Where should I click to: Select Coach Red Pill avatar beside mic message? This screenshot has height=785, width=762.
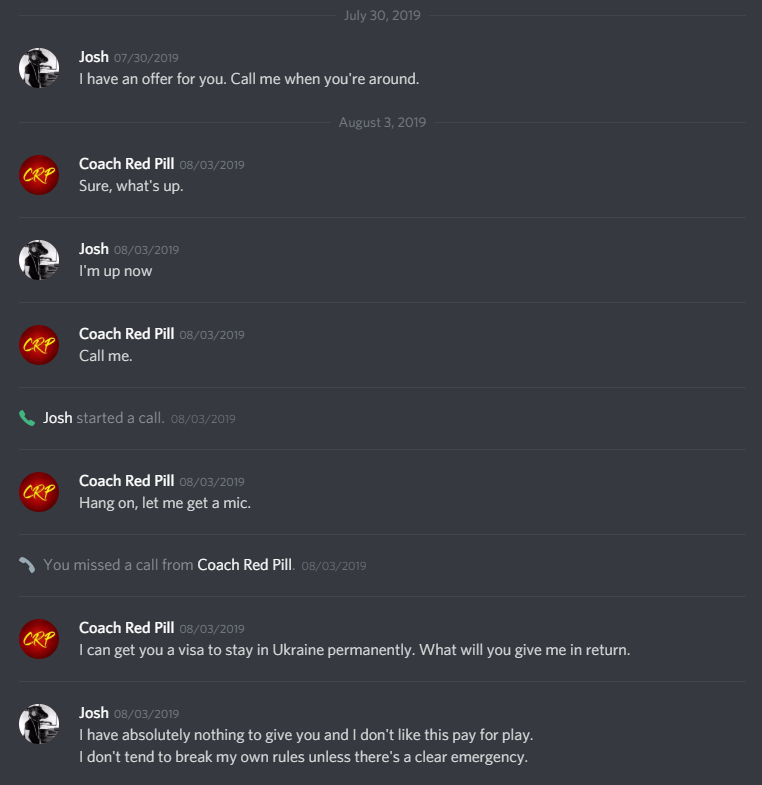39,491
